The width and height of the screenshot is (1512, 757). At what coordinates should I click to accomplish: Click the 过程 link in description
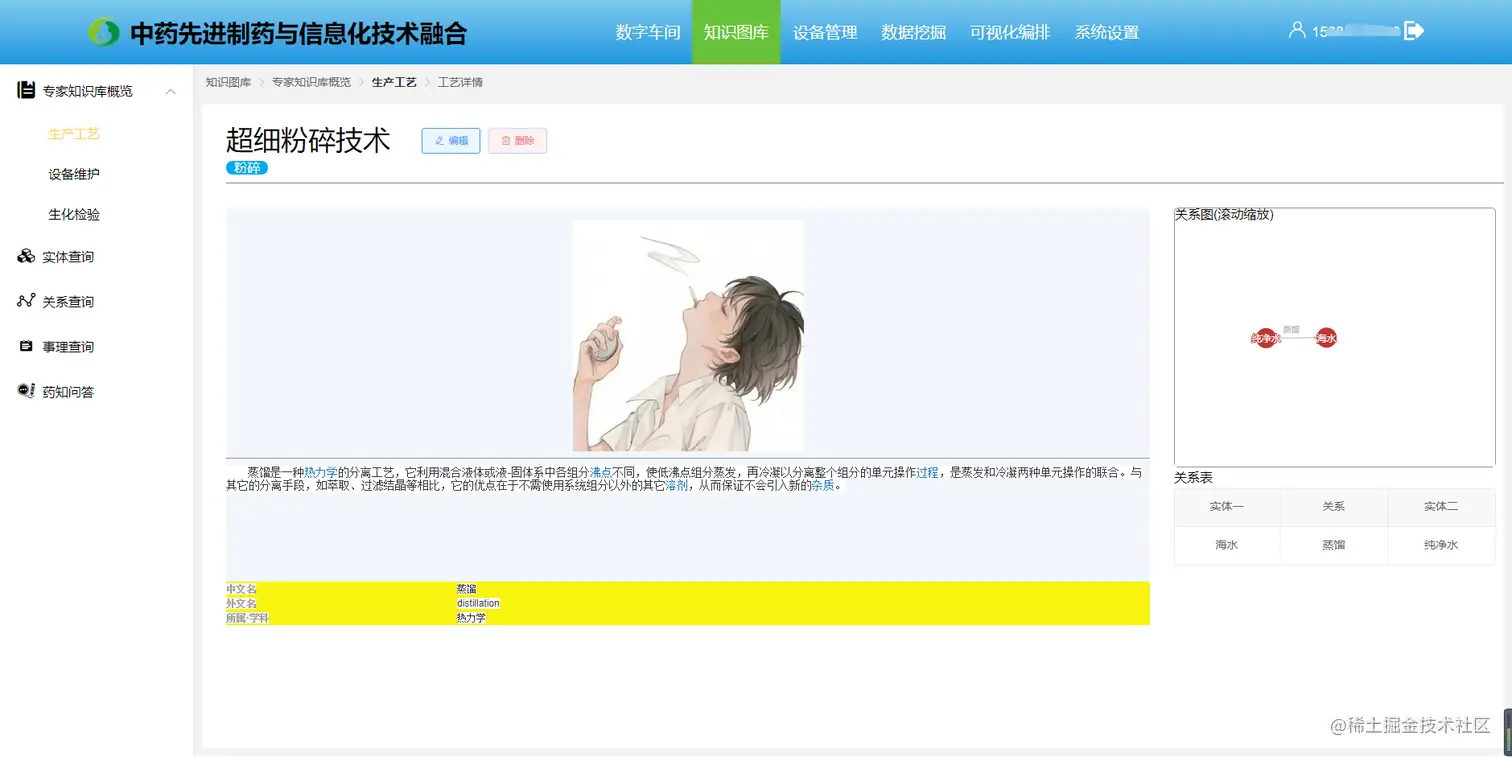(927, 472)
